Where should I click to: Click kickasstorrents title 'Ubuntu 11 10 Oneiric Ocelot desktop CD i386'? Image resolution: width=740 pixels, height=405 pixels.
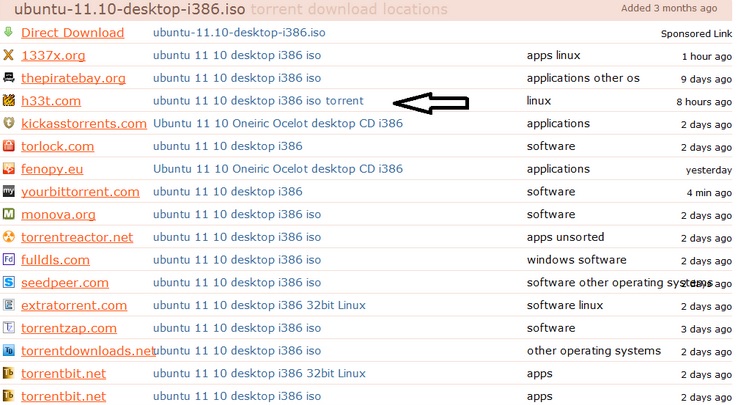(x=278, y=123)
